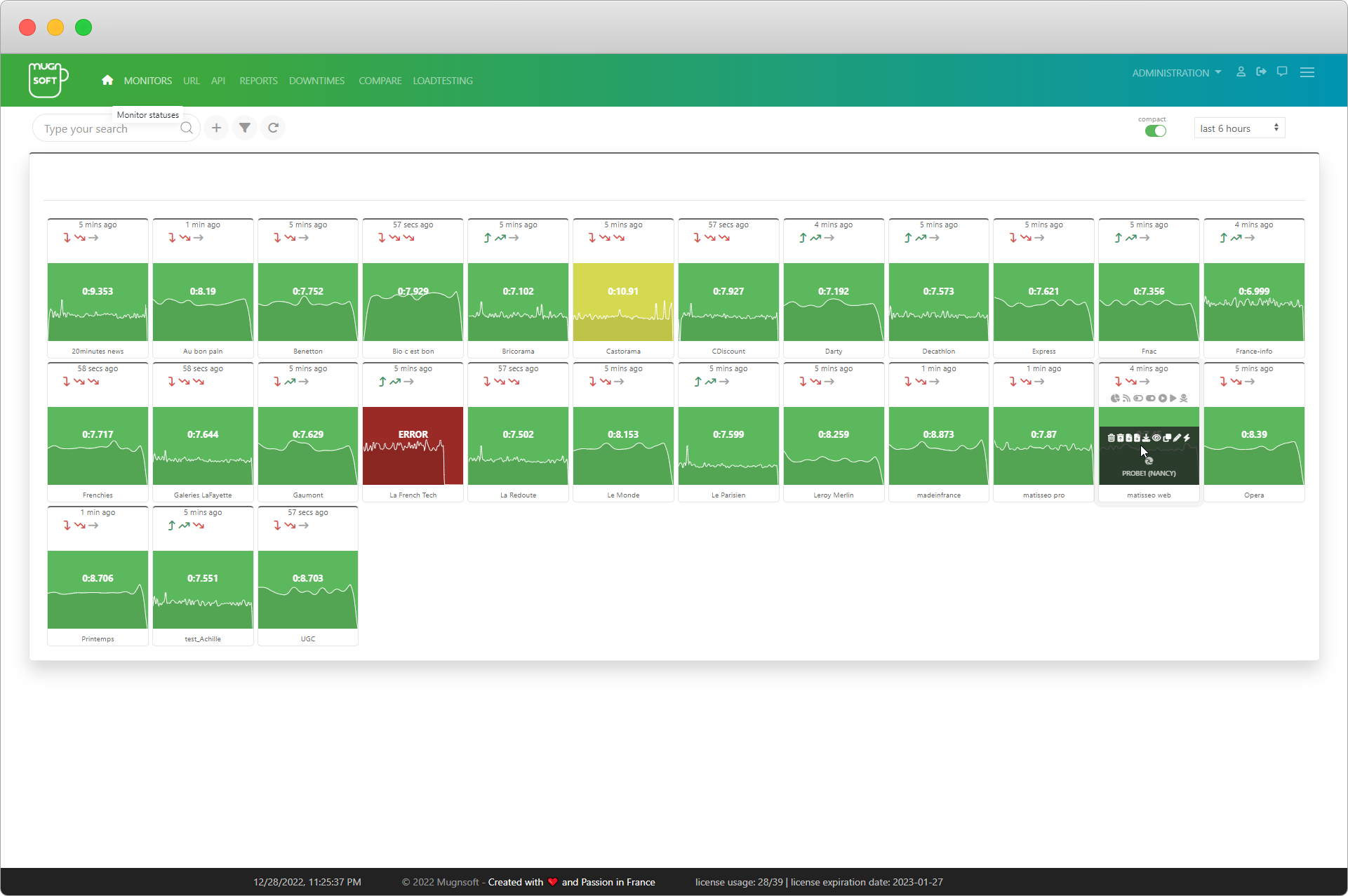Click the search magnifier icon
The height and width of the screenshot is (896, 1348).
click(187, 128)
